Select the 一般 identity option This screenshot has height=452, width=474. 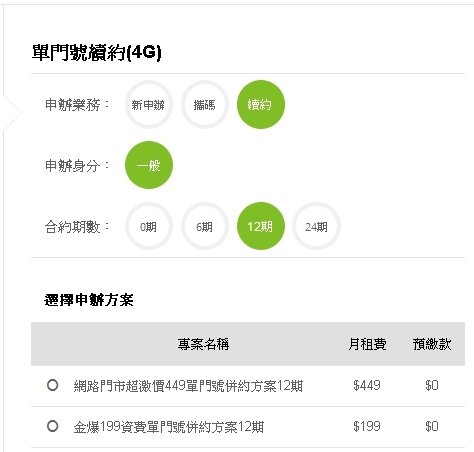click(149, 165)
